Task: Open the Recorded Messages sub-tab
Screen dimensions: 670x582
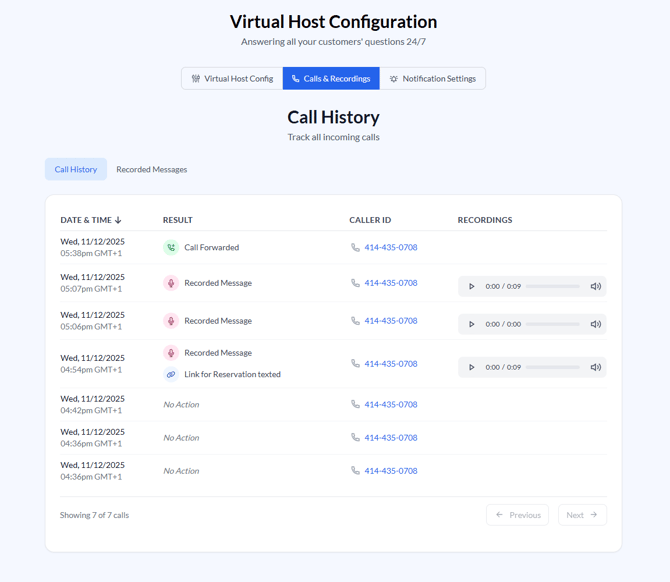Action: click(151, 170)
